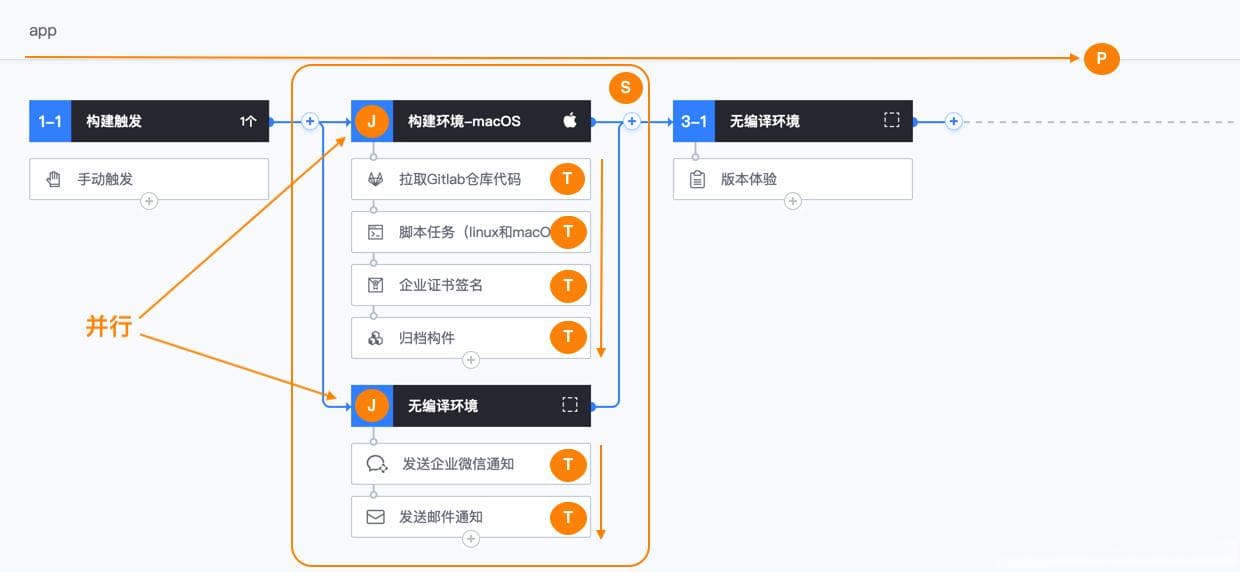
Task: Open 企业证书签名 task
Action: point(471,285)
